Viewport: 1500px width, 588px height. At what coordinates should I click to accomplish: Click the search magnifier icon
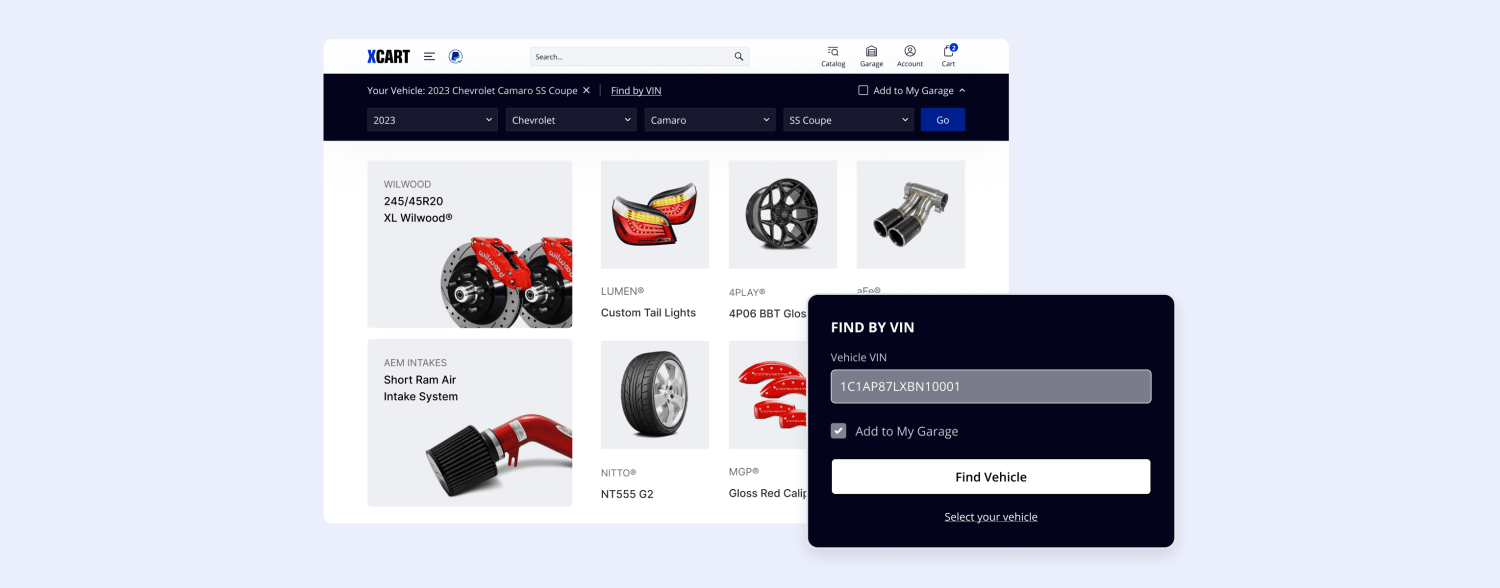[x=738, y=56]
